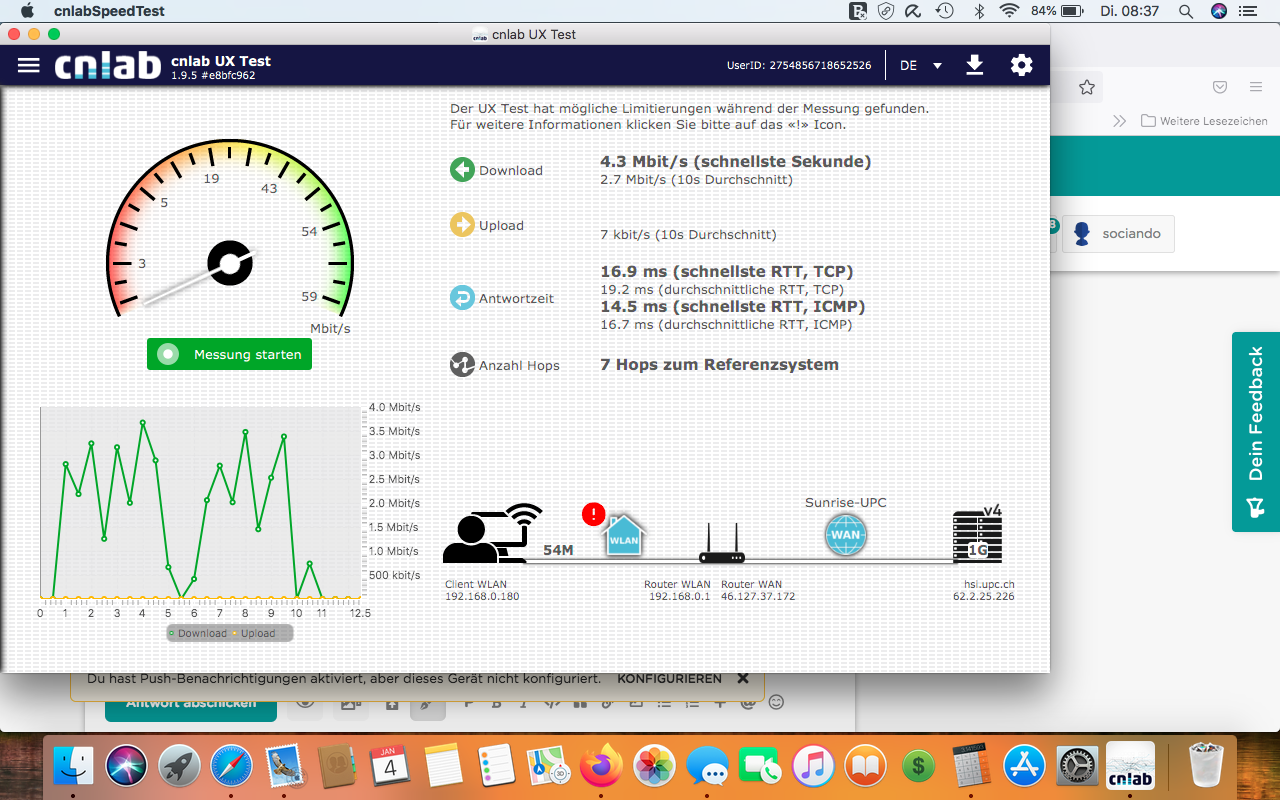The height and width of the screenshot is (800, 1280).
Task: Click the KONFIGURIEREN link
Action: (669, 678)
